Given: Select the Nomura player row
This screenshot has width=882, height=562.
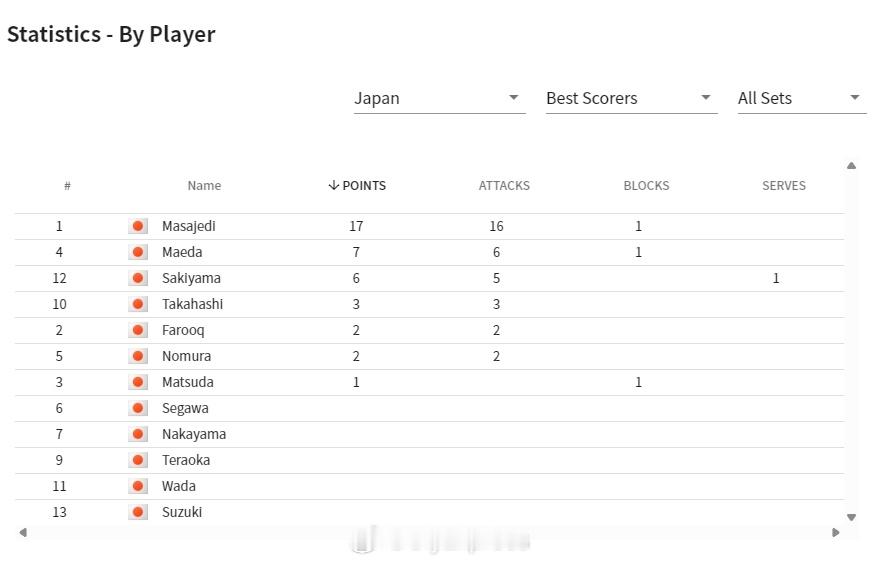Looking at the screenshot, I should click(429, 356).
